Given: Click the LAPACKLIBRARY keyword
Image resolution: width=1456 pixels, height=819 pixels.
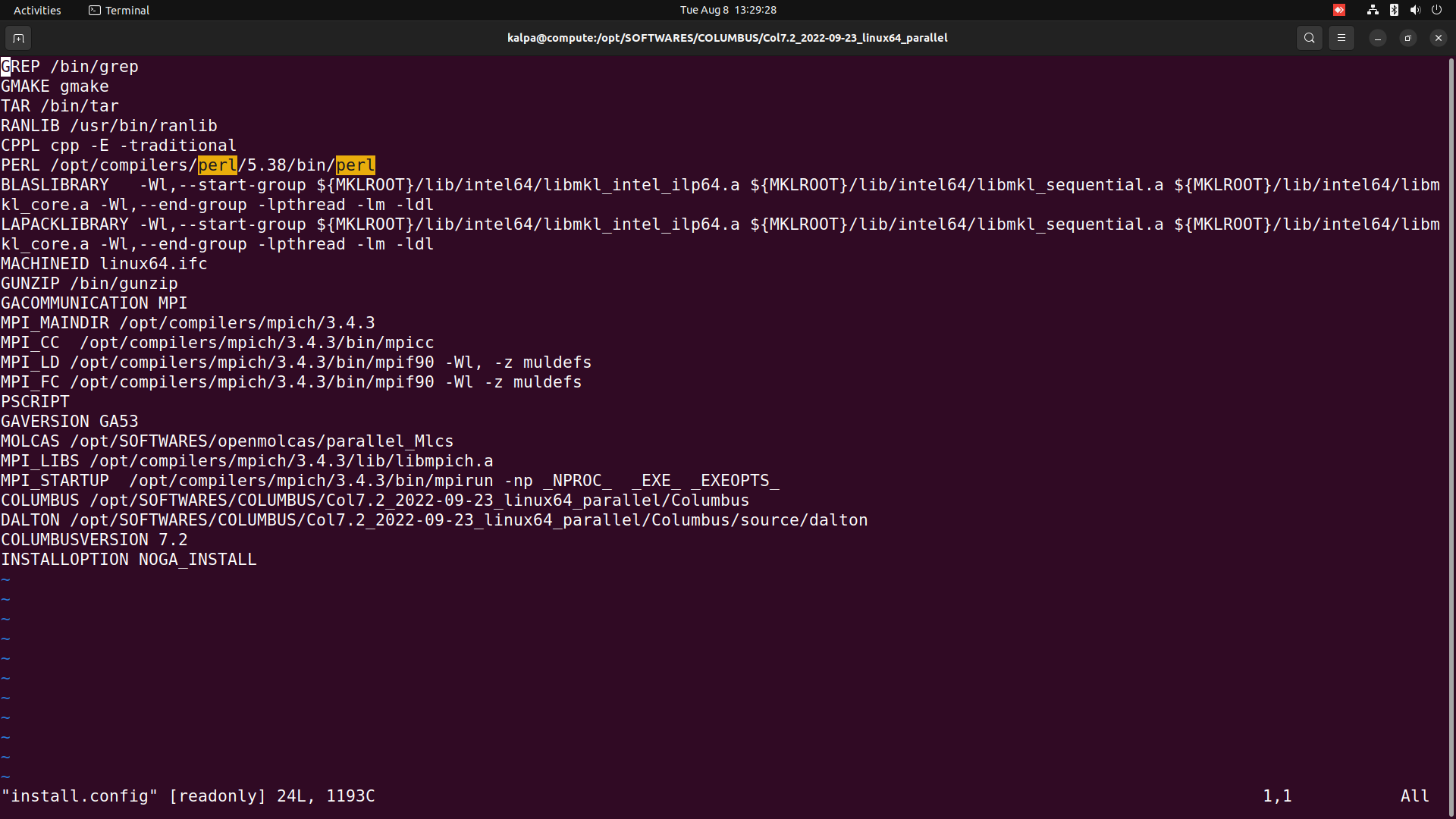Looking at the screenshot, I should pos(64,224).
